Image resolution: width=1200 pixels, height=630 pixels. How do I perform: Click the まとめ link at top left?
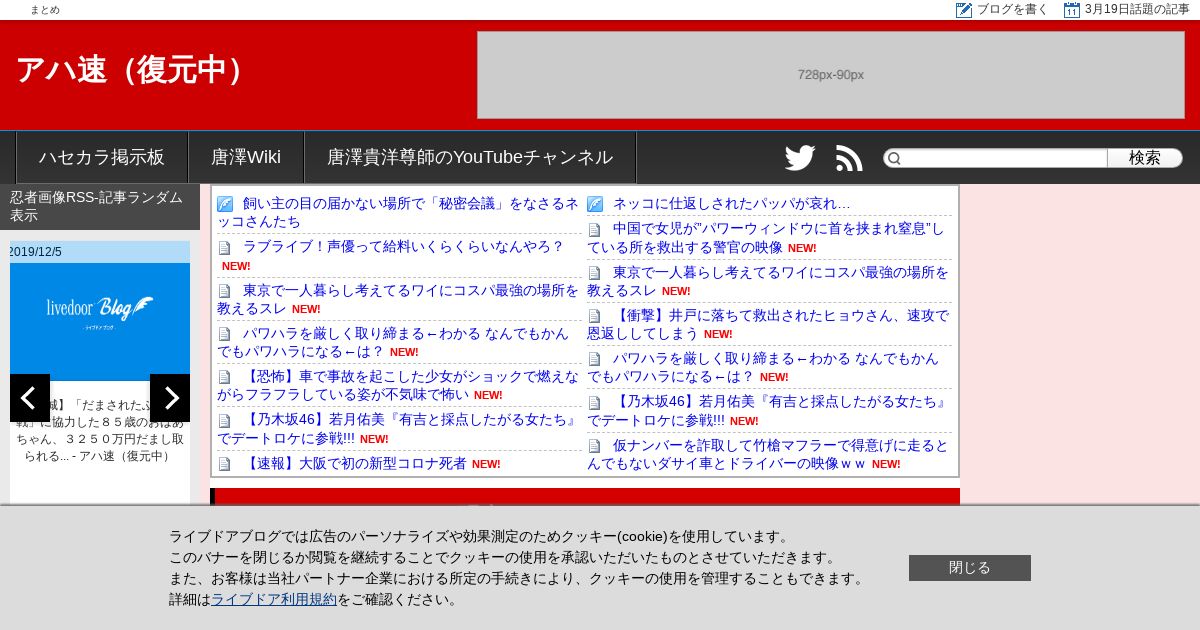pyautogui.click(x=45, y=10)
